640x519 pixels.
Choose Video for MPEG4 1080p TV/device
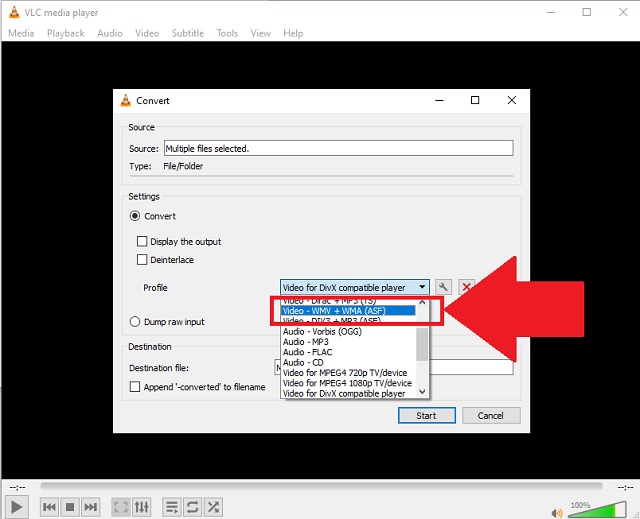(x=348, y=383)
